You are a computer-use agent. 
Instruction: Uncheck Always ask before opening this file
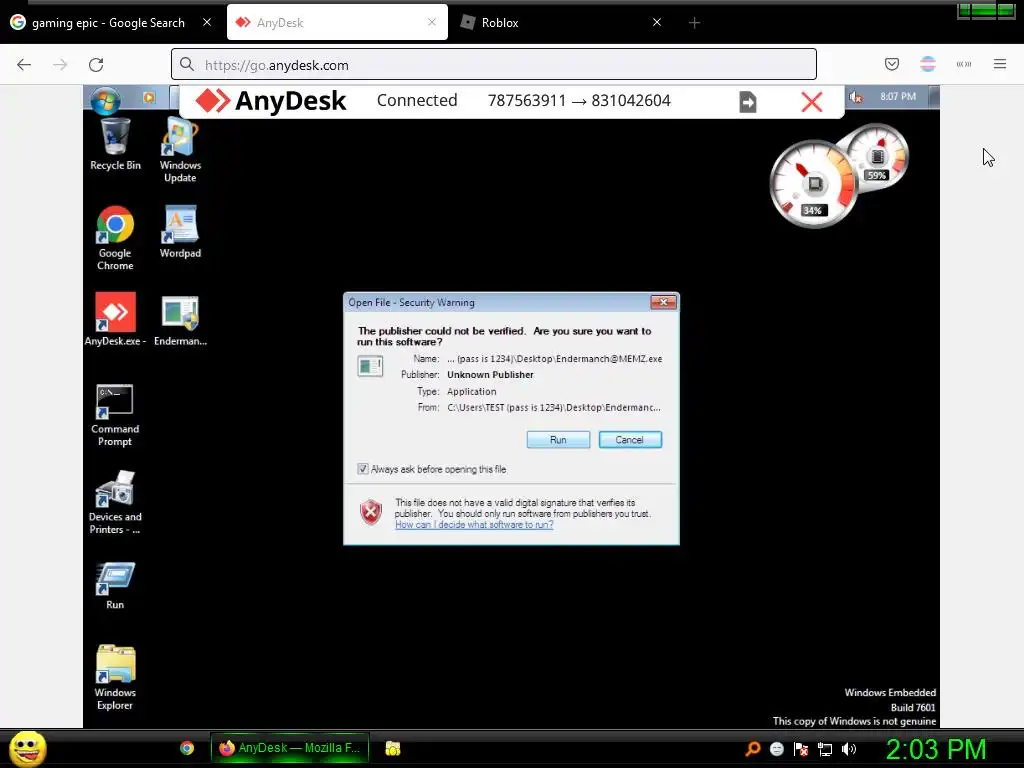pyautogui.click(x=363, y=469)
